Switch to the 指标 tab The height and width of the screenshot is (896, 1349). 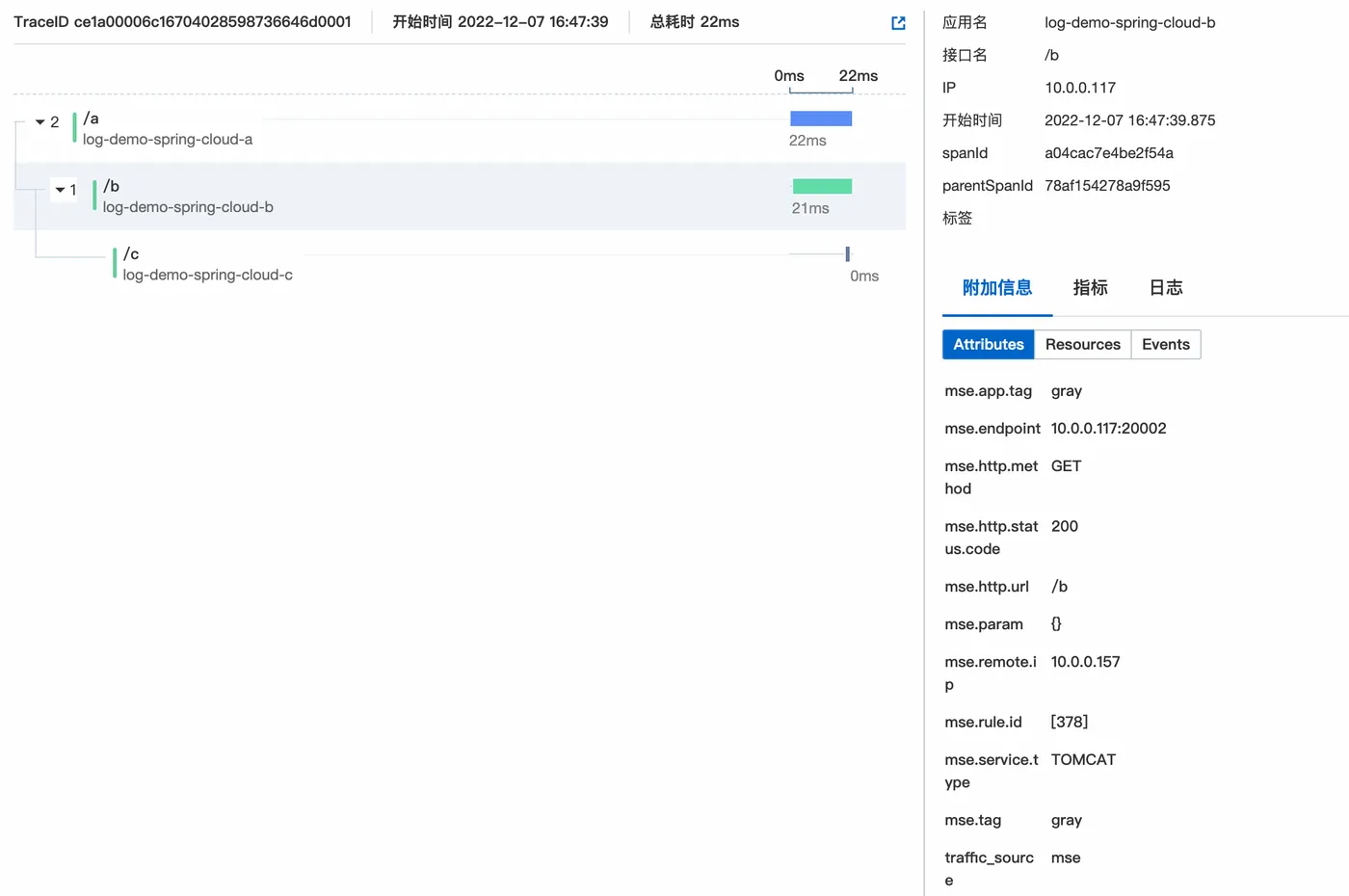[x=1090, y=287]
